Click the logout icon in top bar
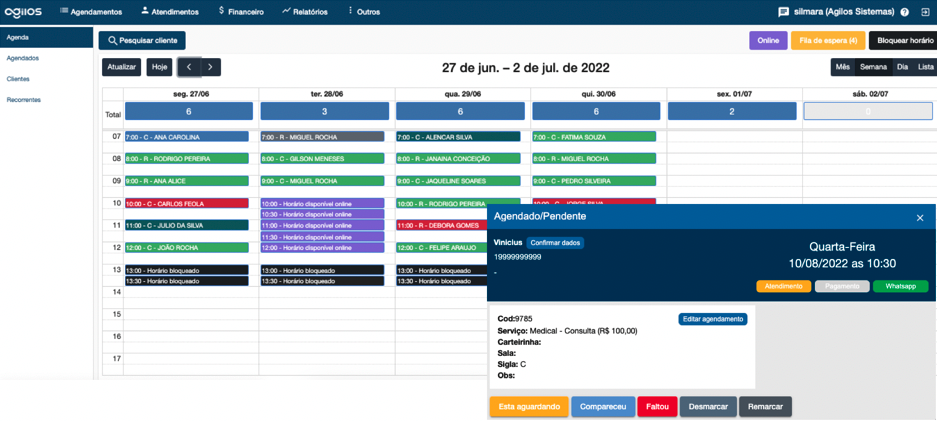The image size is (937, 421). [x=925, y=12]
